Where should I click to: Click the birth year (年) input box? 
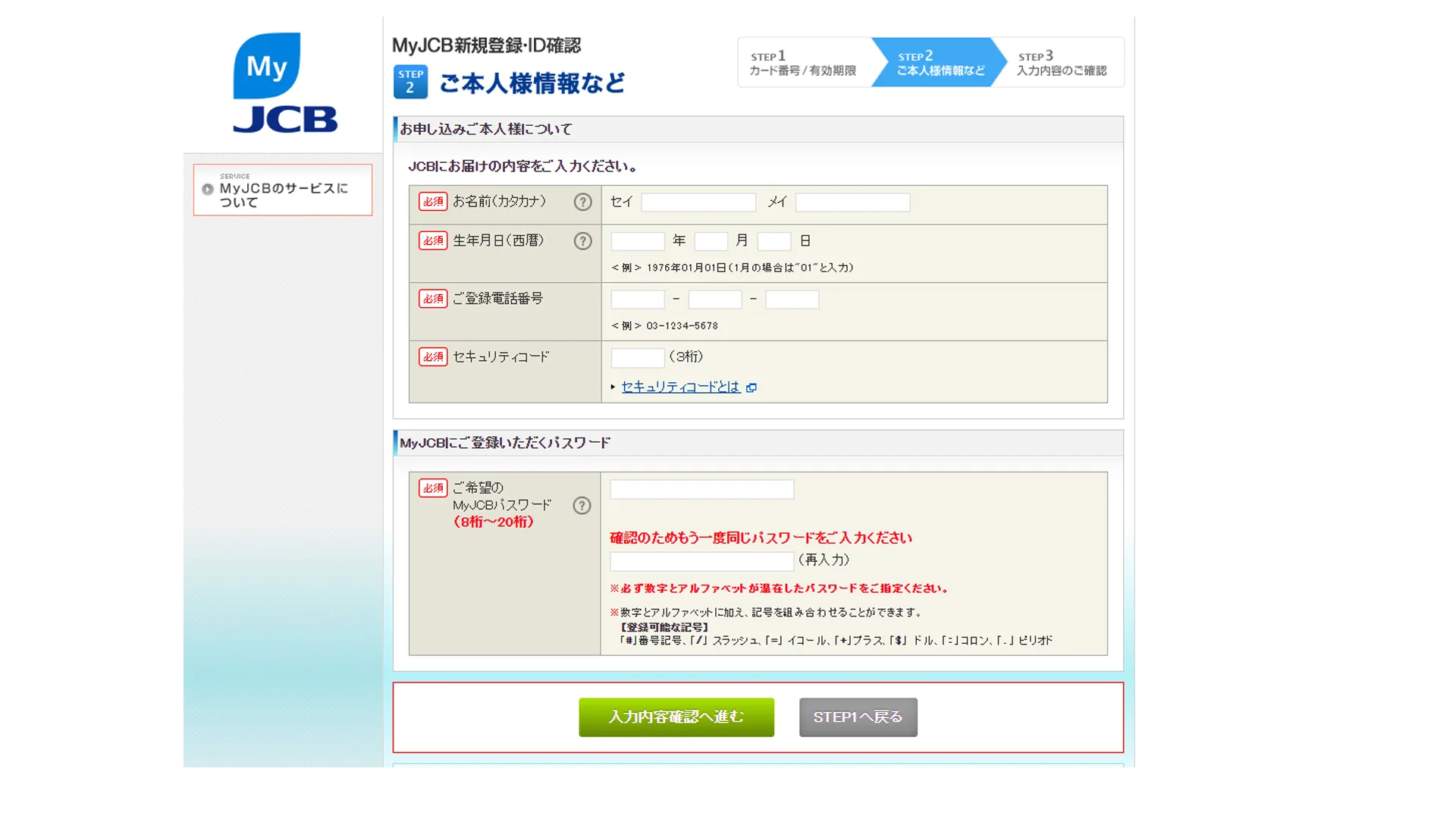[x=638, y=242]
